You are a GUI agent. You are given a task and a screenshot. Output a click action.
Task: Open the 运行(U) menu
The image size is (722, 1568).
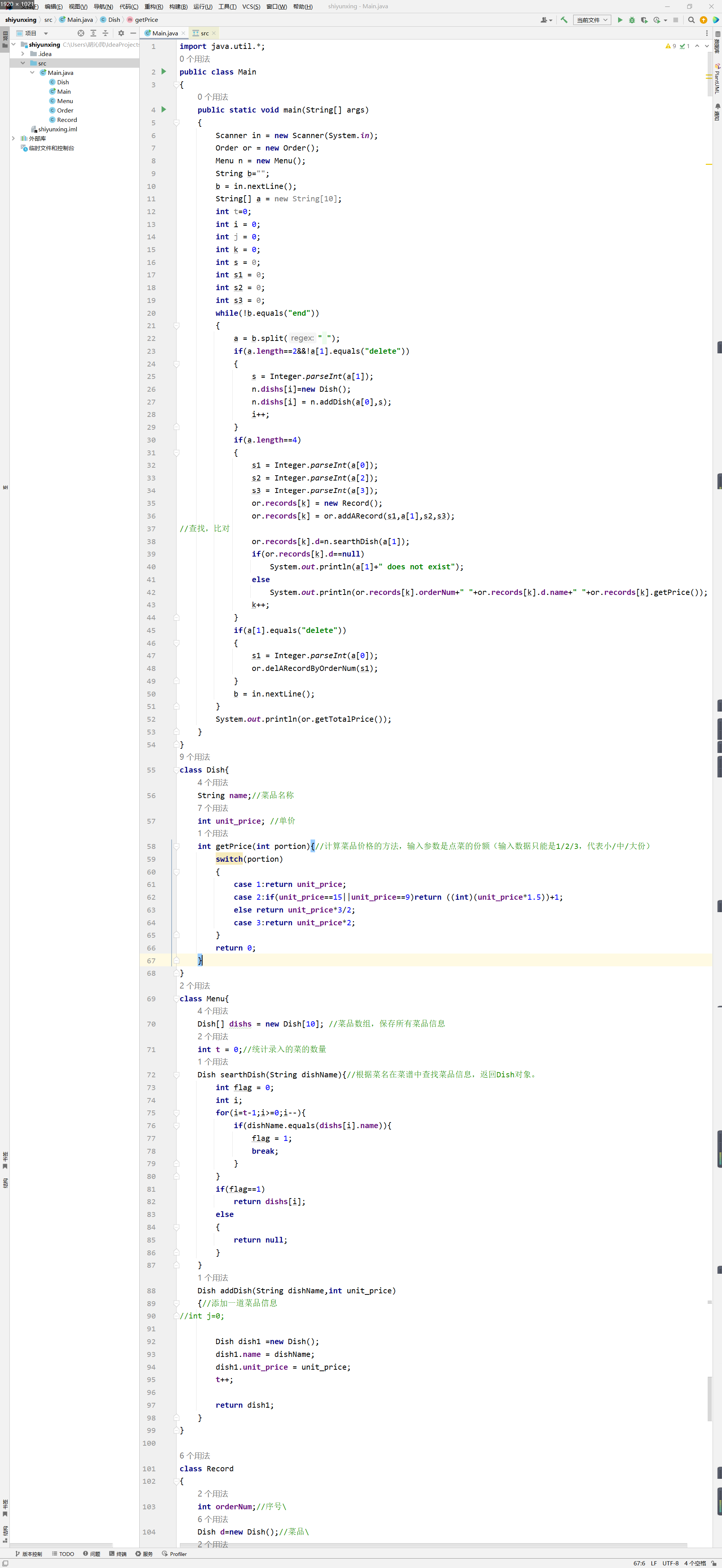click(203, 7)
